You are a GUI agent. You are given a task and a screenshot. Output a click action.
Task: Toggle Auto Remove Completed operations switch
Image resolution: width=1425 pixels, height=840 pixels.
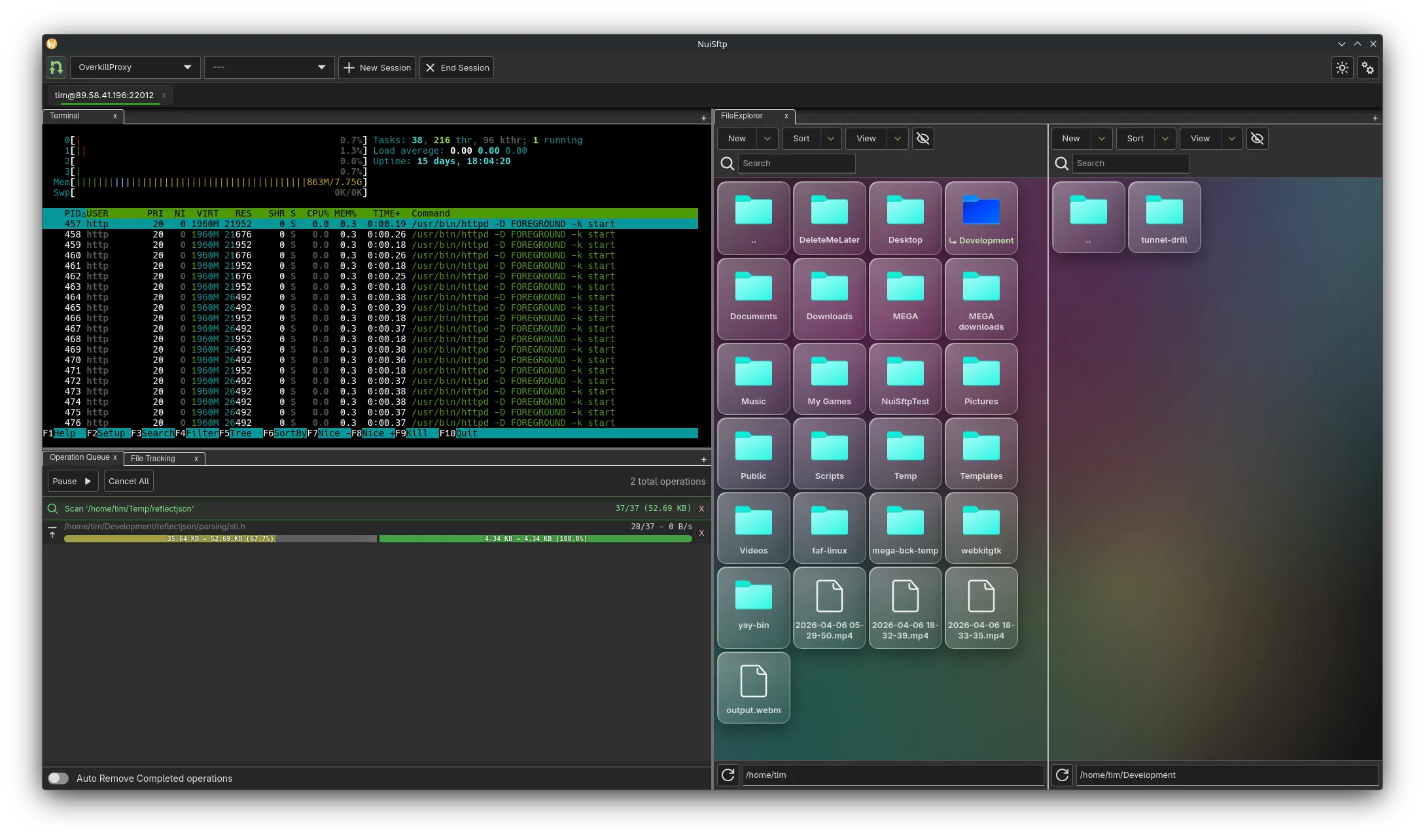[58, 779]
